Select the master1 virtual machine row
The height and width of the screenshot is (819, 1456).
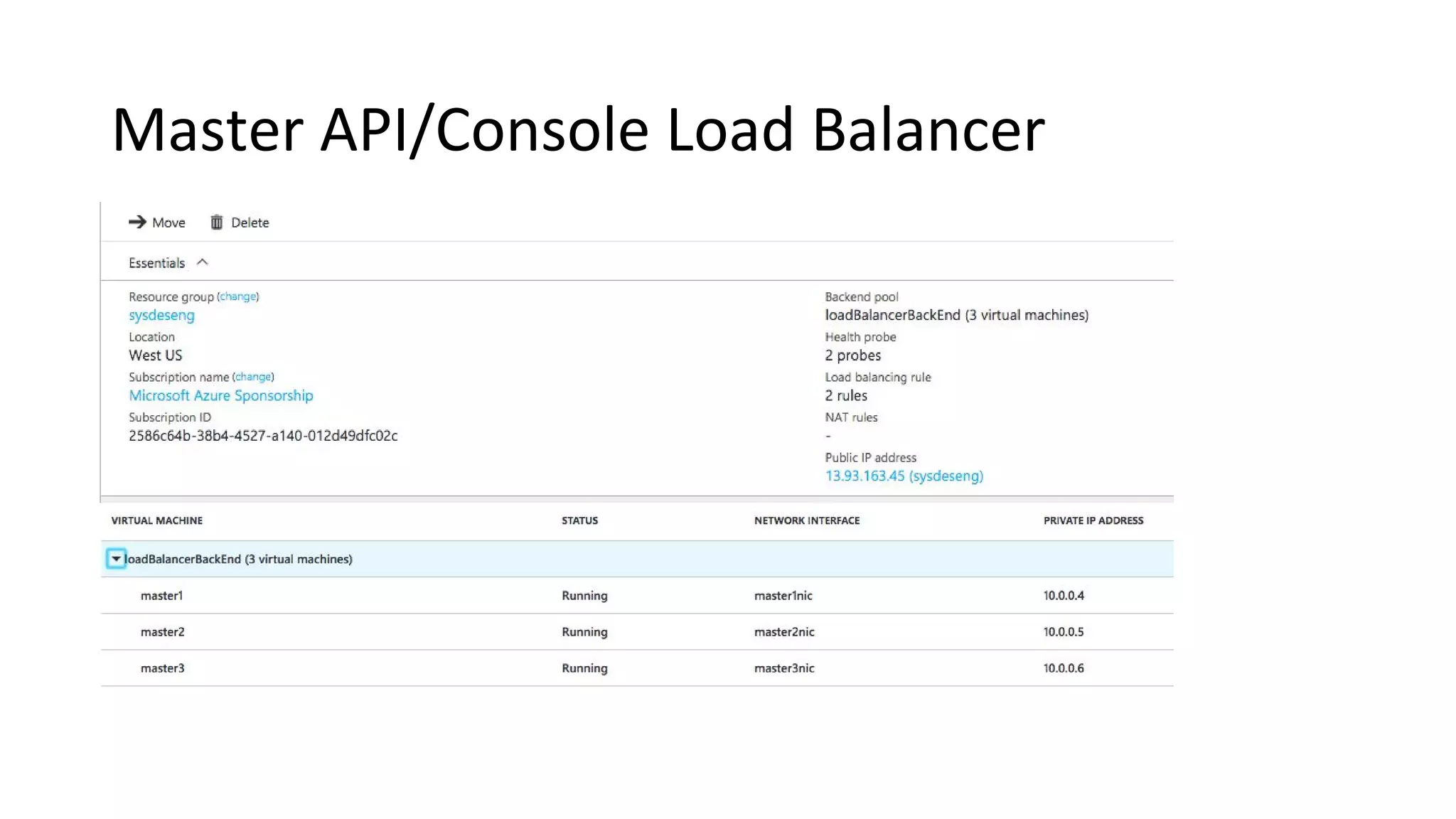pyautogui.click(x=637, y=596)
